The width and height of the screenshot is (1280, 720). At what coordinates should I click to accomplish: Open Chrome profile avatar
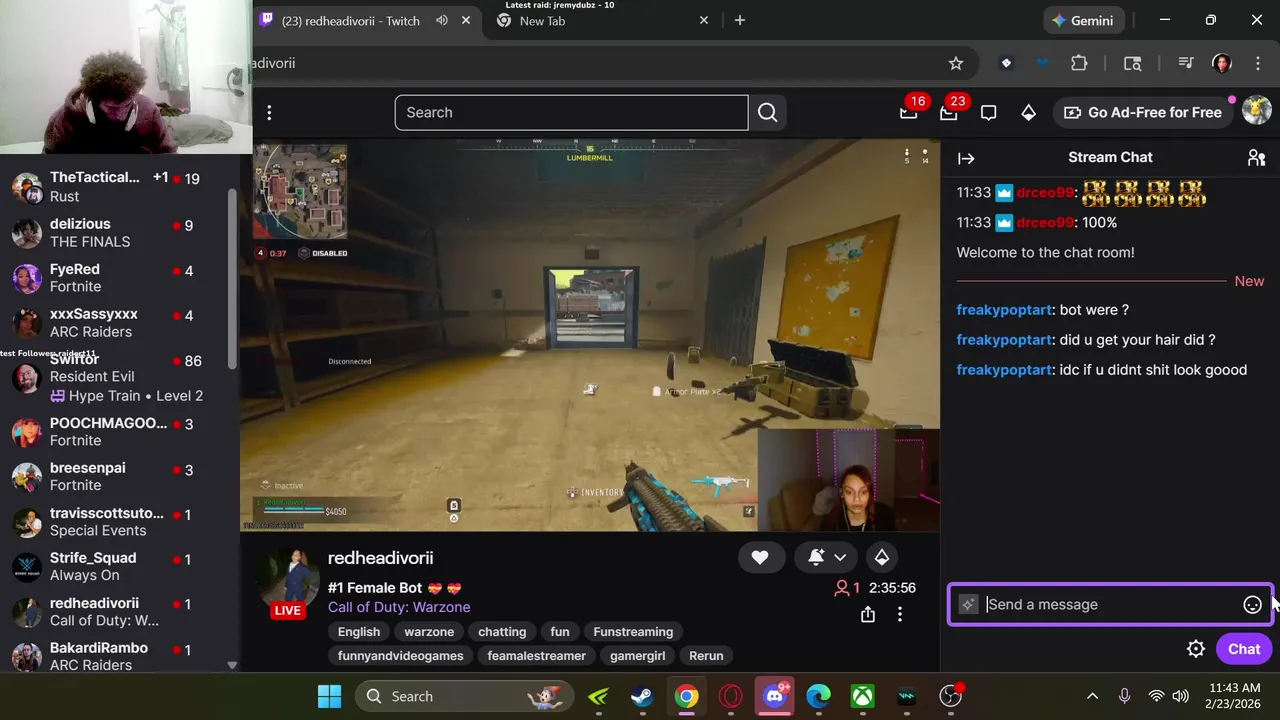click(1221, 63)
